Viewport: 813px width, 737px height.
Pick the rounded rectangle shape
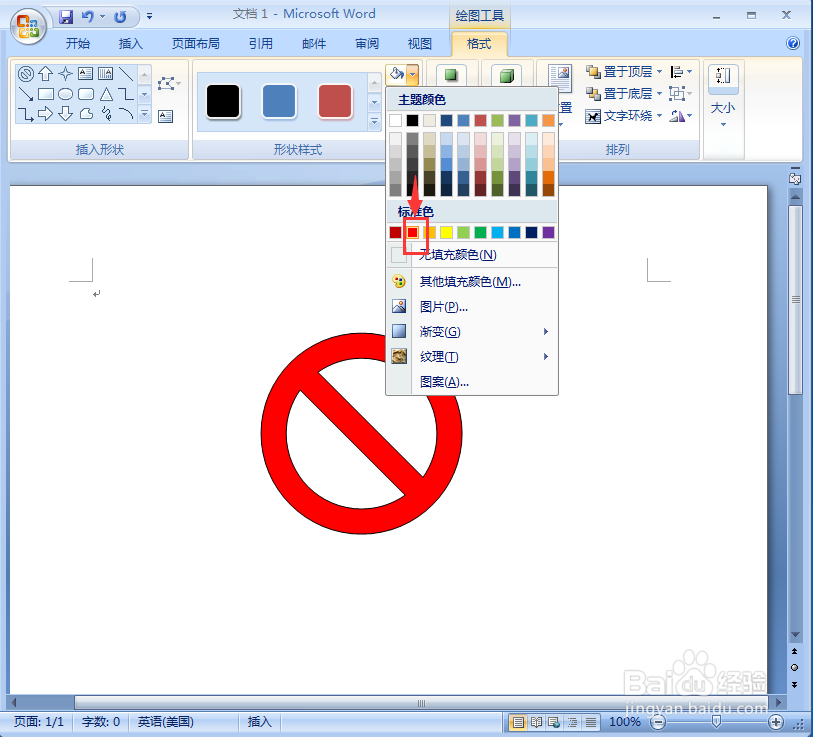coord(86,94)
